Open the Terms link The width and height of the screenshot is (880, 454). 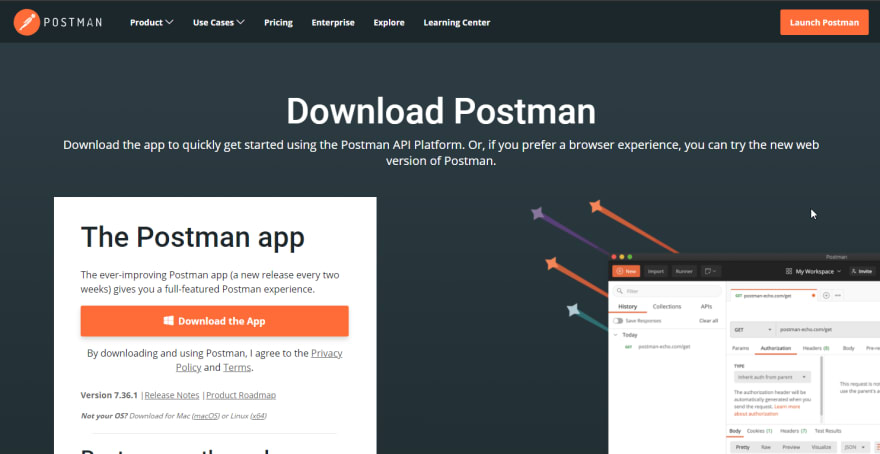[x=237, y=368]
